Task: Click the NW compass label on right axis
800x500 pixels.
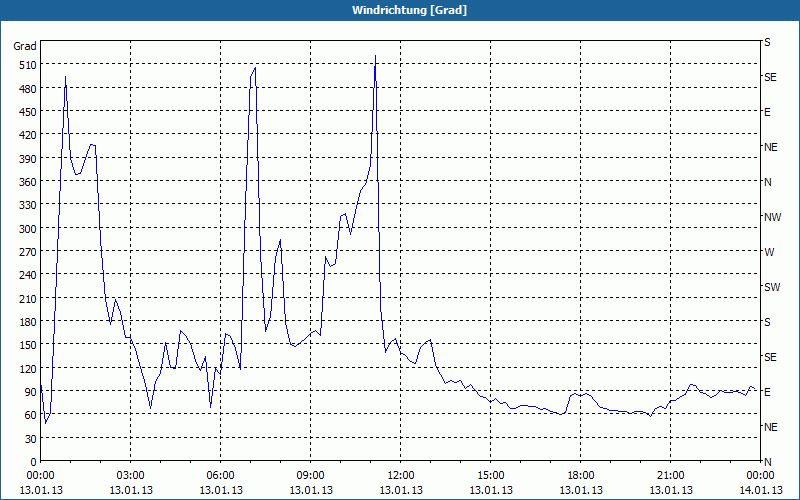Action: tap(772, 217)
